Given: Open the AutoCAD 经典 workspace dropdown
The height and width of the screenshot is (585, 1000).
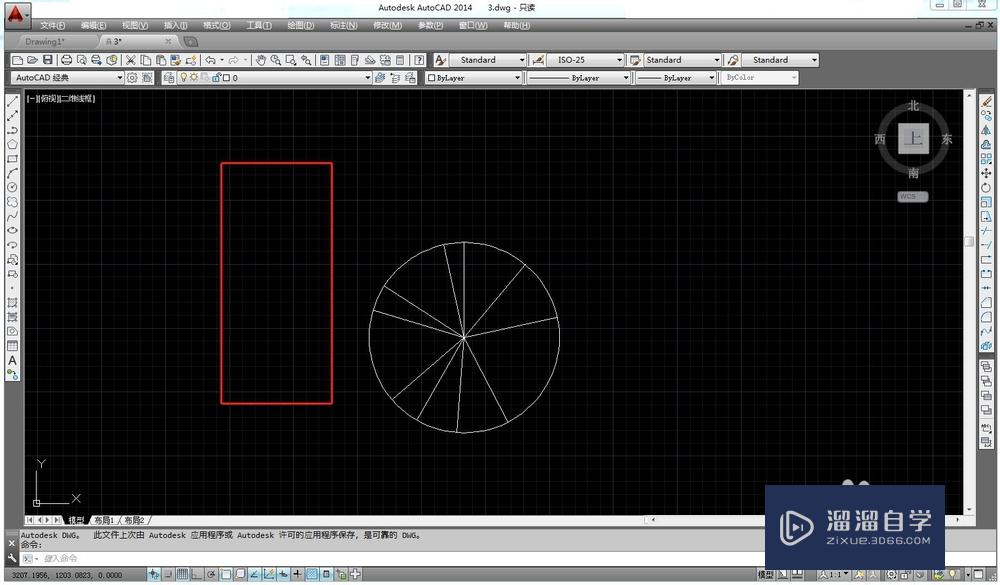Looking at the screenshot, I should [119, 77].
